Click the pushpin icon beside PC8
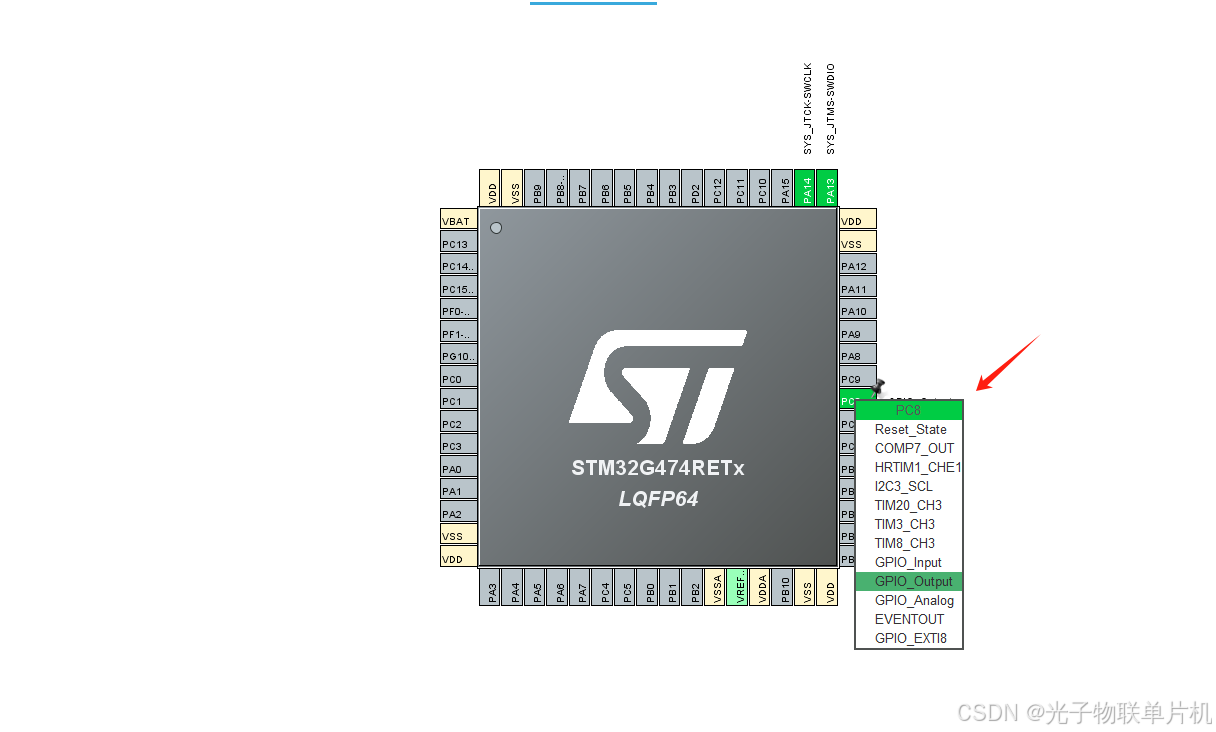The width and height of the screenshot is (1216, 732). pos(878,386)
